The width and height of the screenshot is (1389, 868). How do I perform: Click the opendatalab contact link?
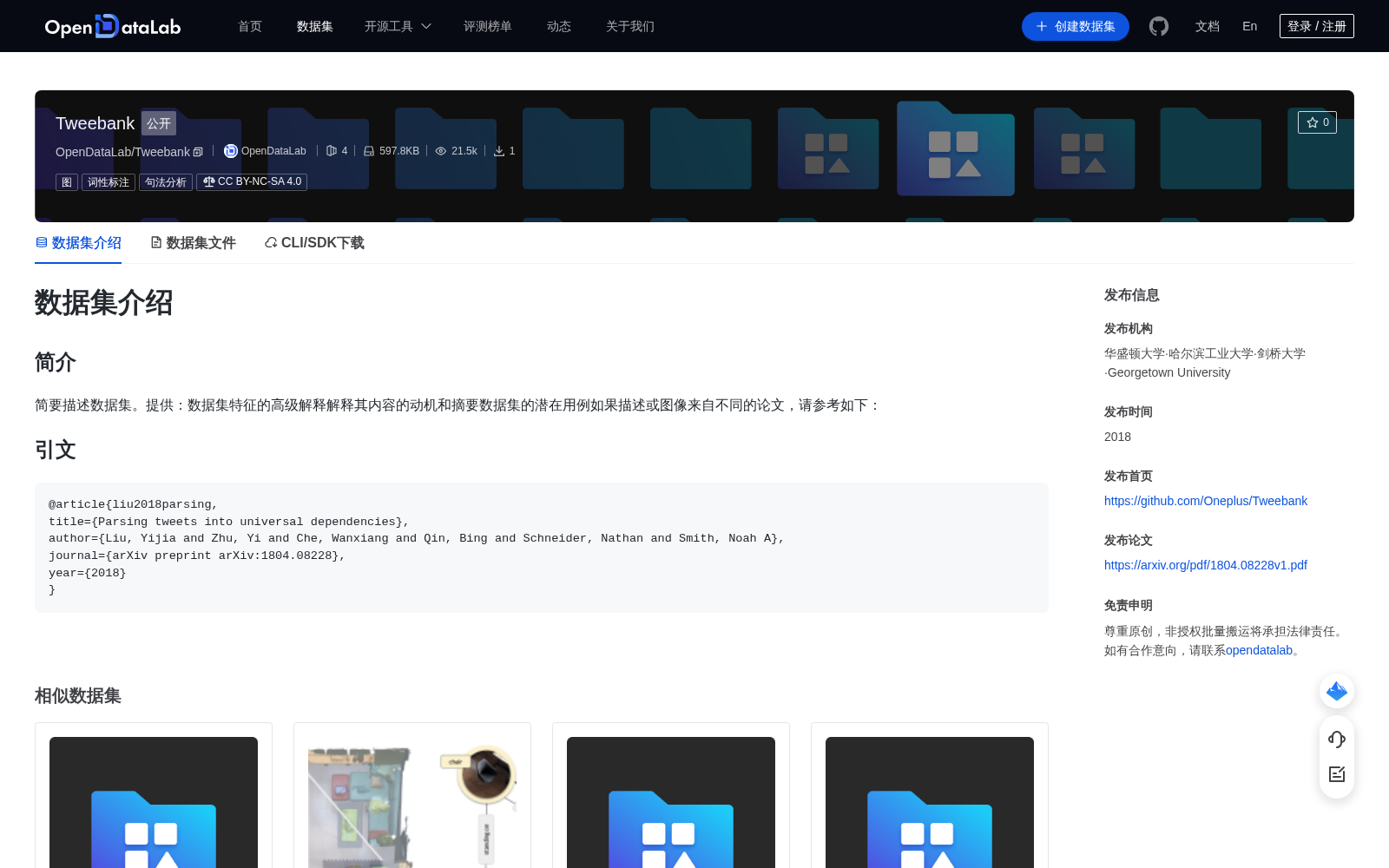pos(1259,650)
